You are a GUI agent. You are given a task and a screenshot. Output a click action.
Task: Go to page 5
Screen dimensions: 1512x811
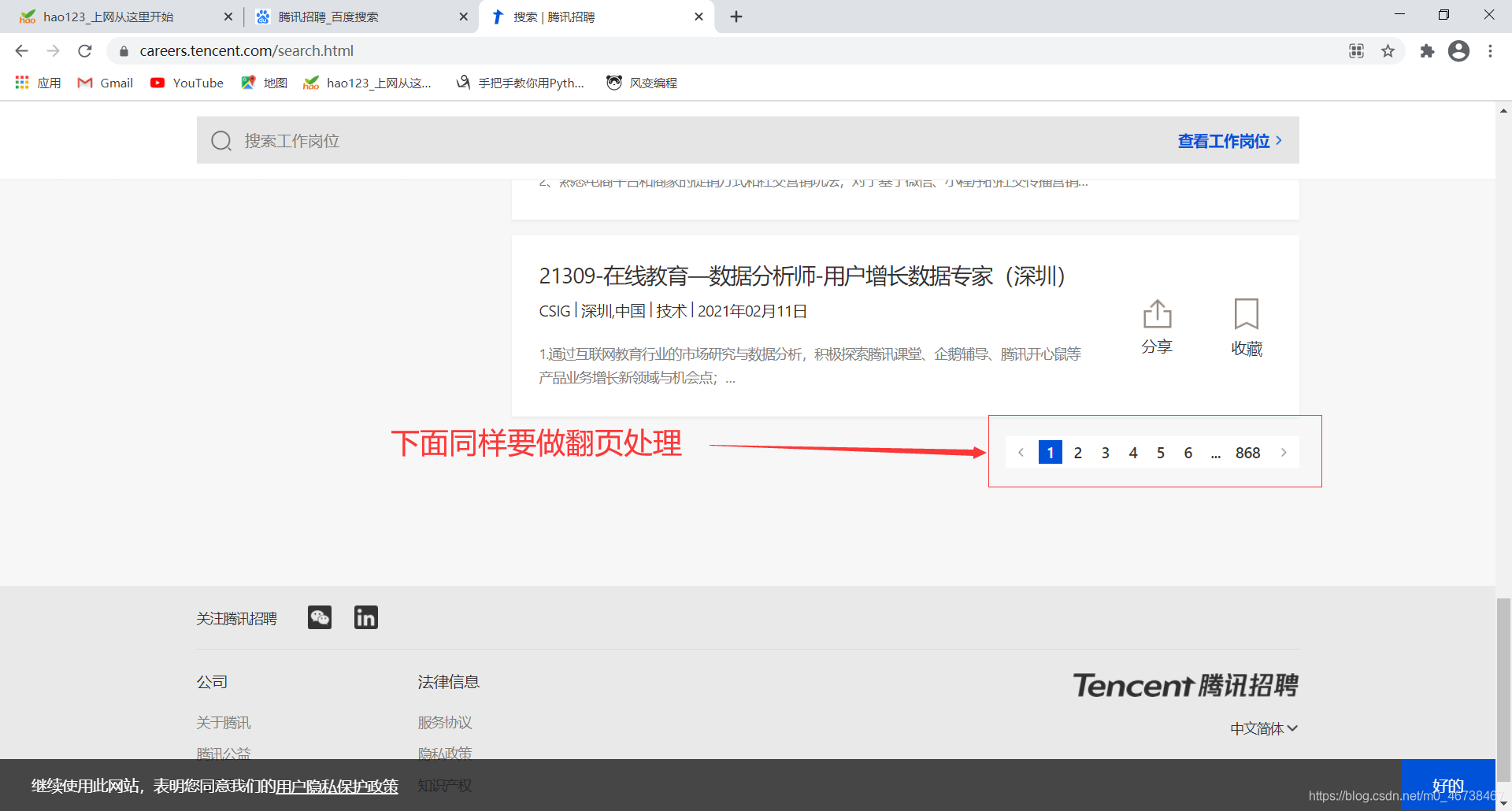1161,453
